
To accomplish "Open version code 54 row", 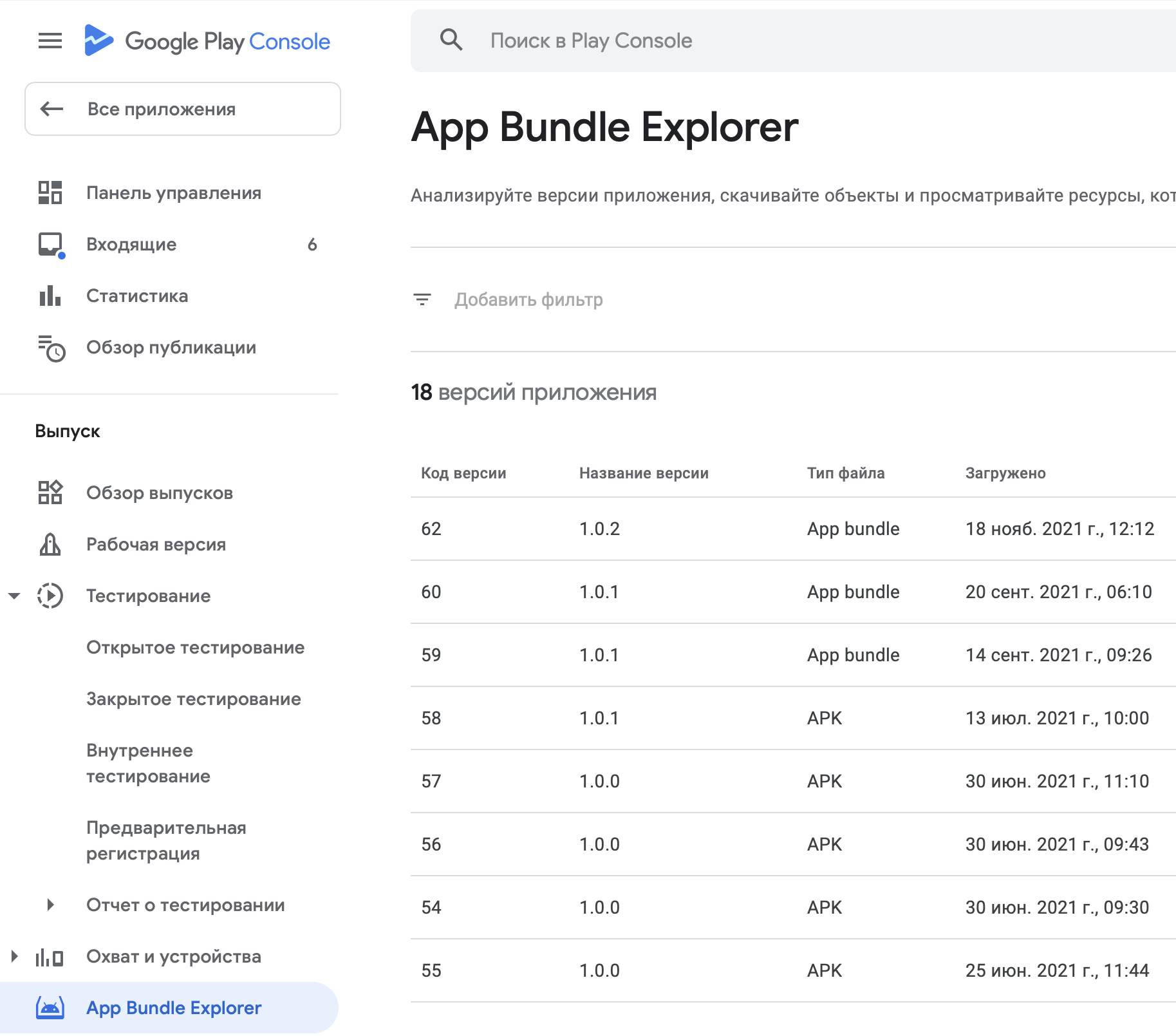I will [793, 907].
